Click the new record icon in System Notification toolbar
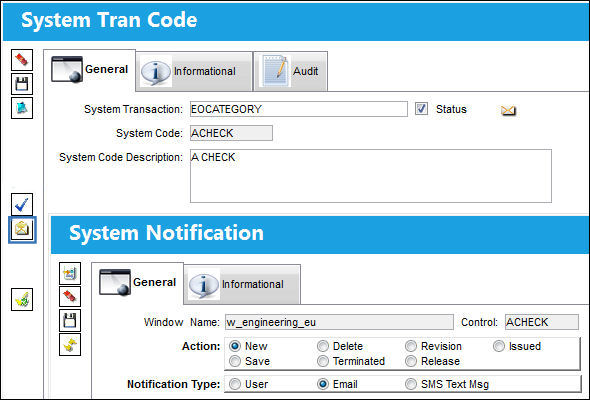Screen dimensions: 590x400 pos(70,273)
